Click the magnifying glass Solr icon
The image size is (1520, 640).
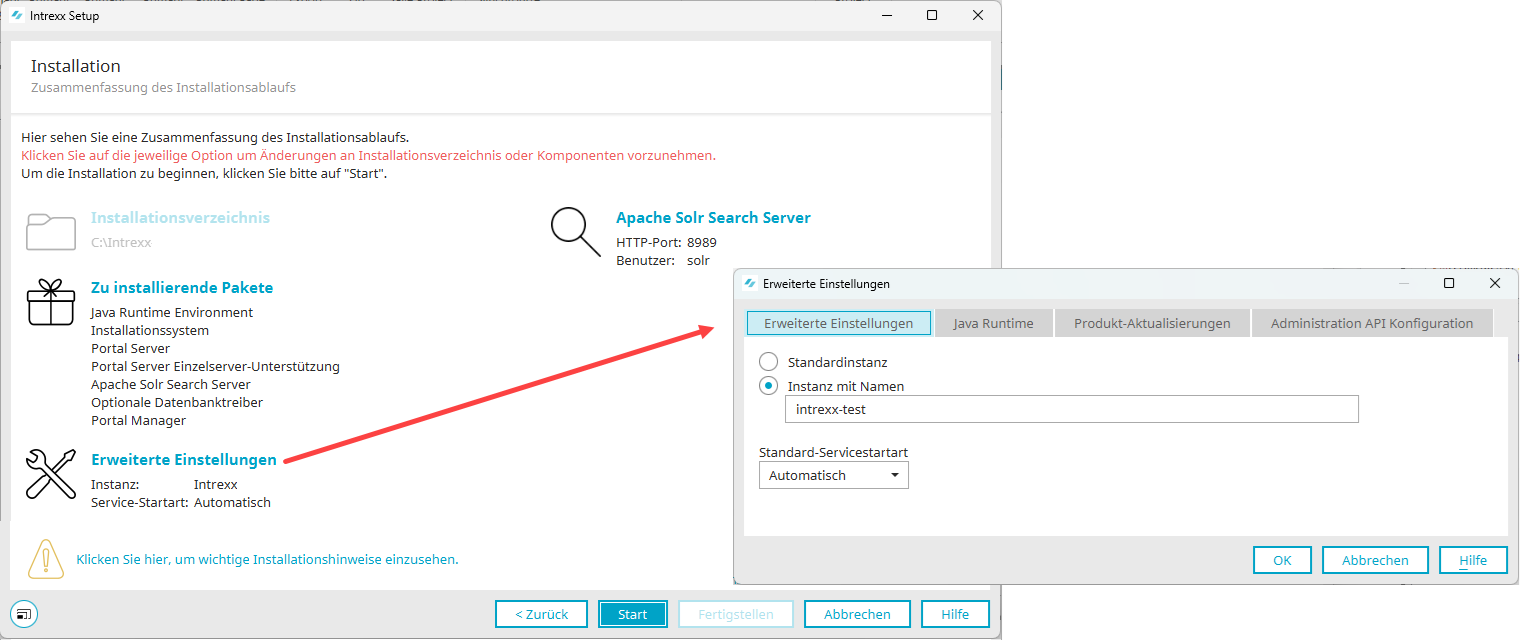tap(576, 232)
